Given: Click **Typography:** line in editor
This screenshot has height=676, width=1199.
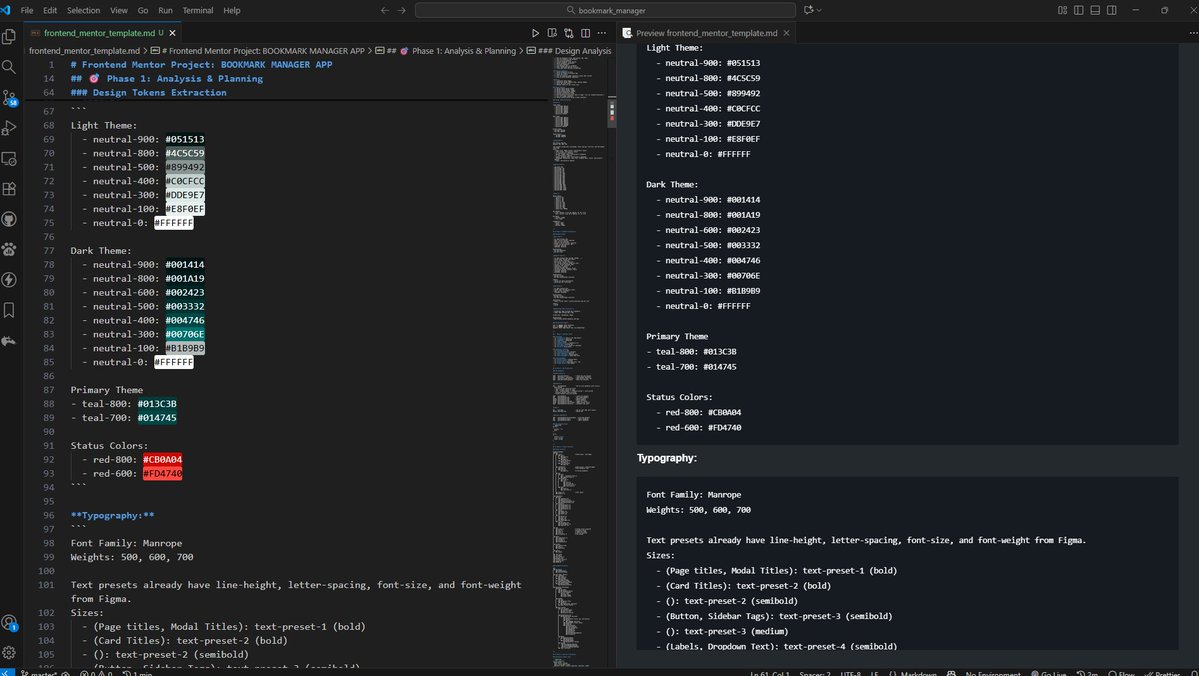Looking at the screenshot, I should coord(112,515).
